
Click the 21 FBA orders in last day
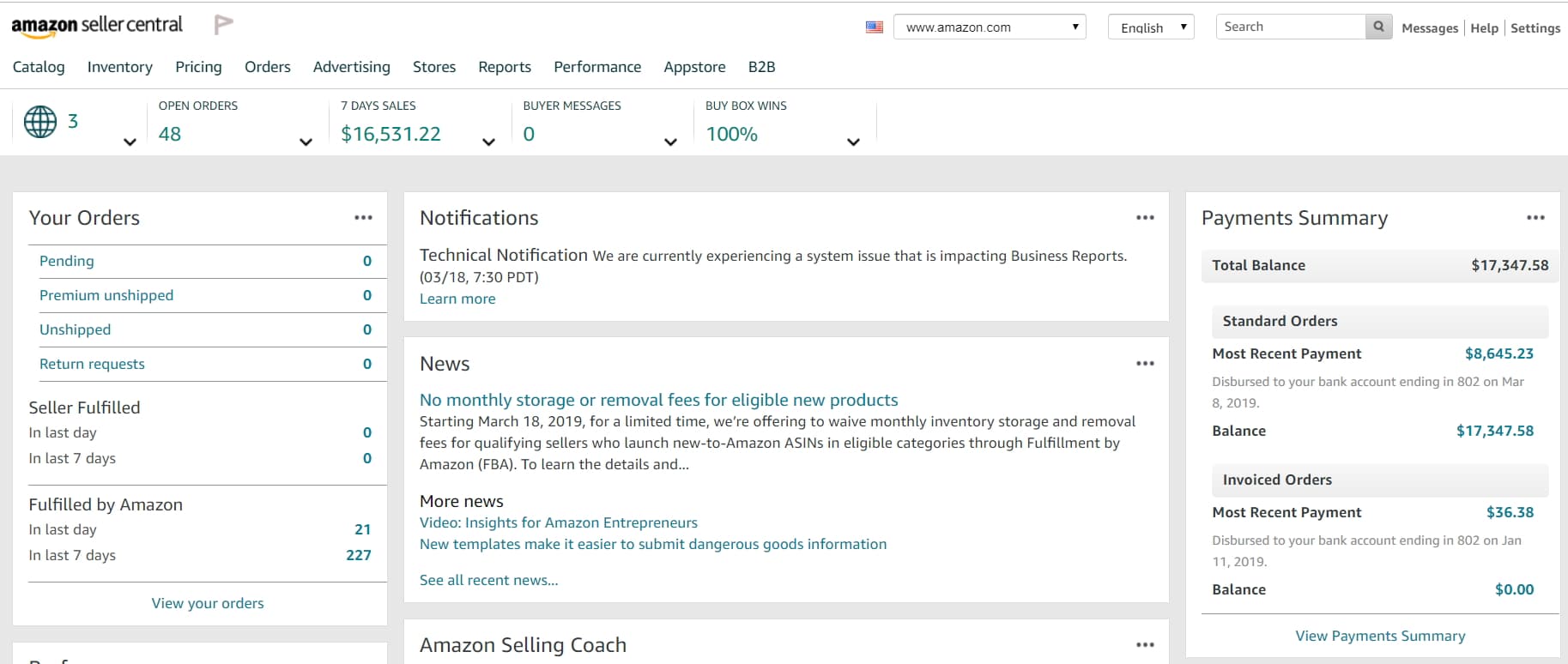pos(363,529)
